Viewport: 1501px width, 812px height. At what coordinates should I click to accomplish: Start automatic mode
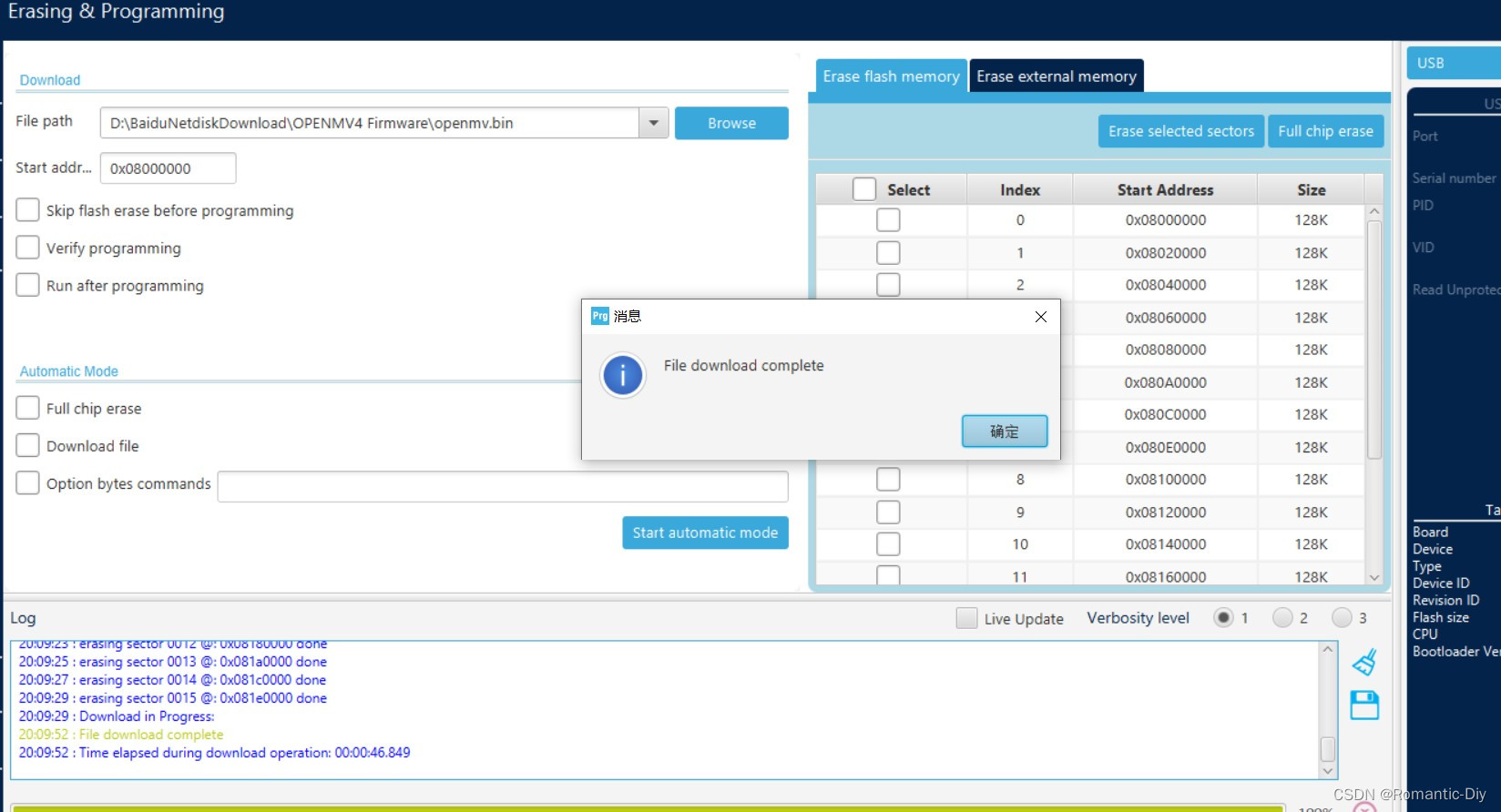[x=705, y=533]
